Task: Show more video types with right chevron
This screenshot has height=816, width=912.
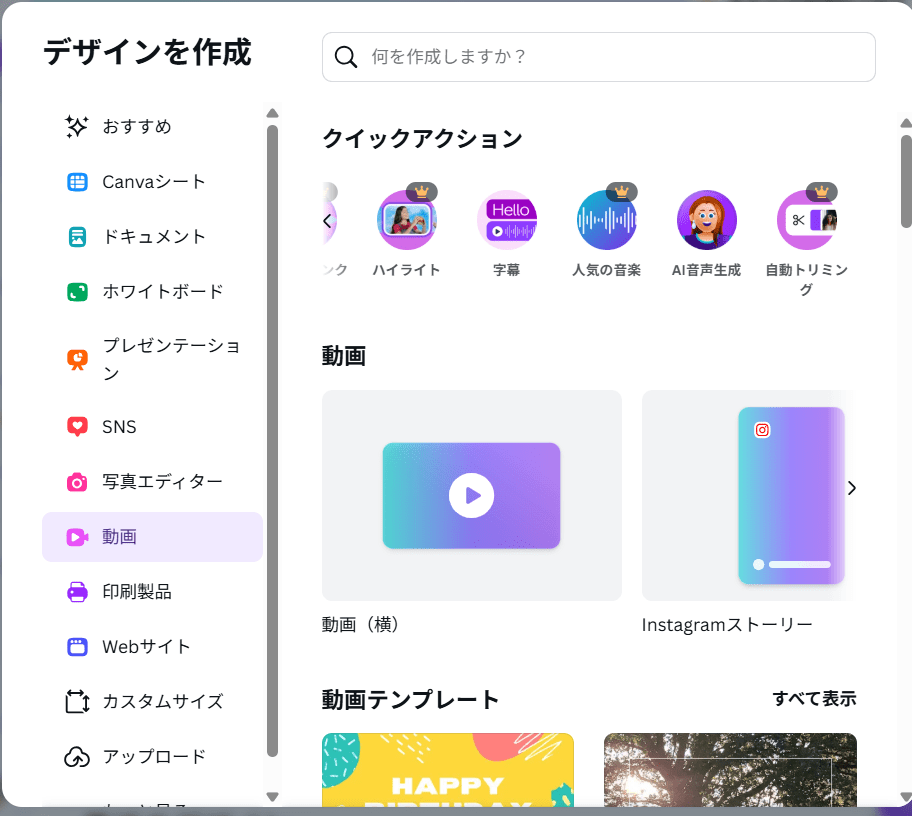Action: click(x=852, y=488)
